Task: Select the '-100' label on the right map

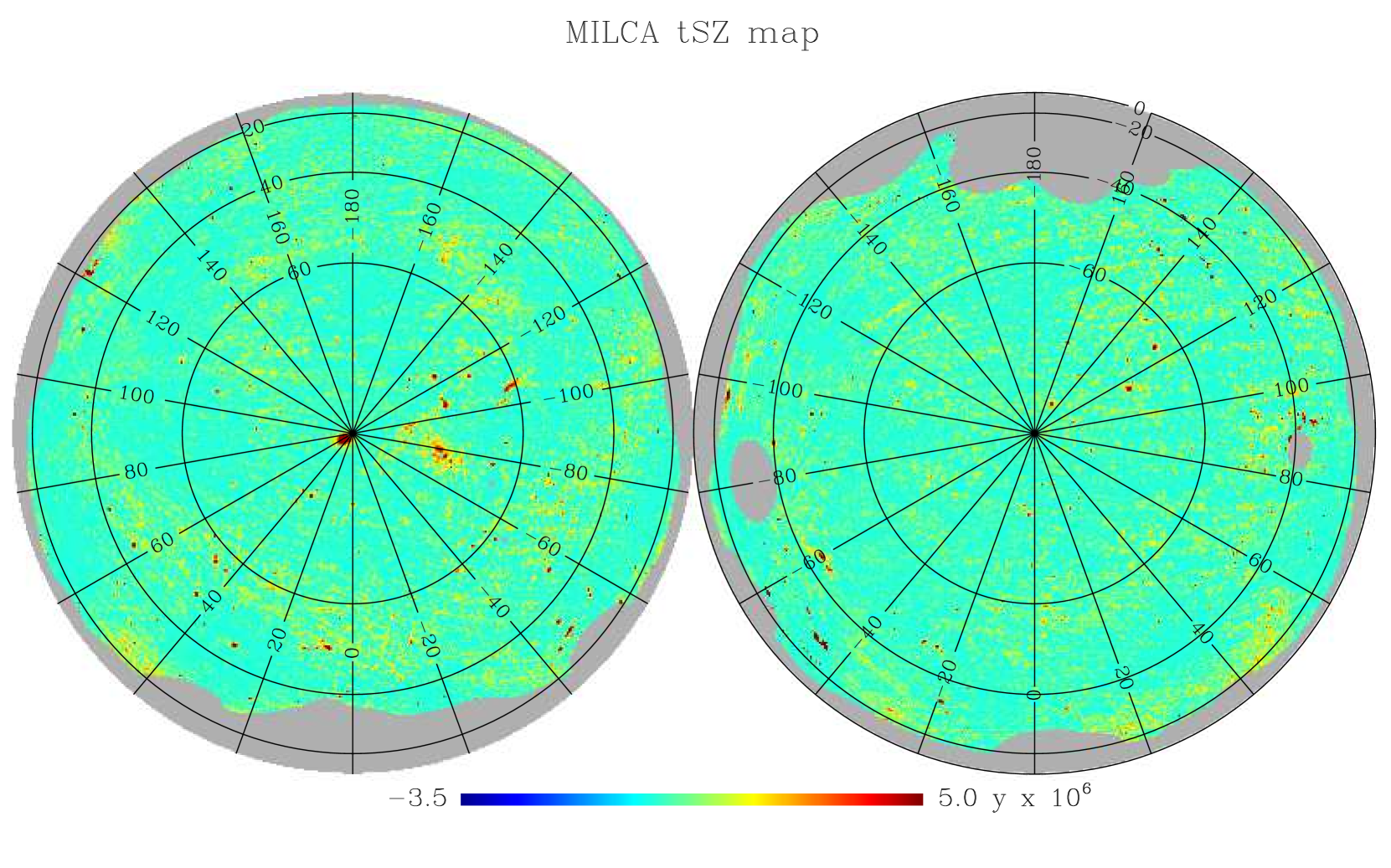Action: [777, 389]
